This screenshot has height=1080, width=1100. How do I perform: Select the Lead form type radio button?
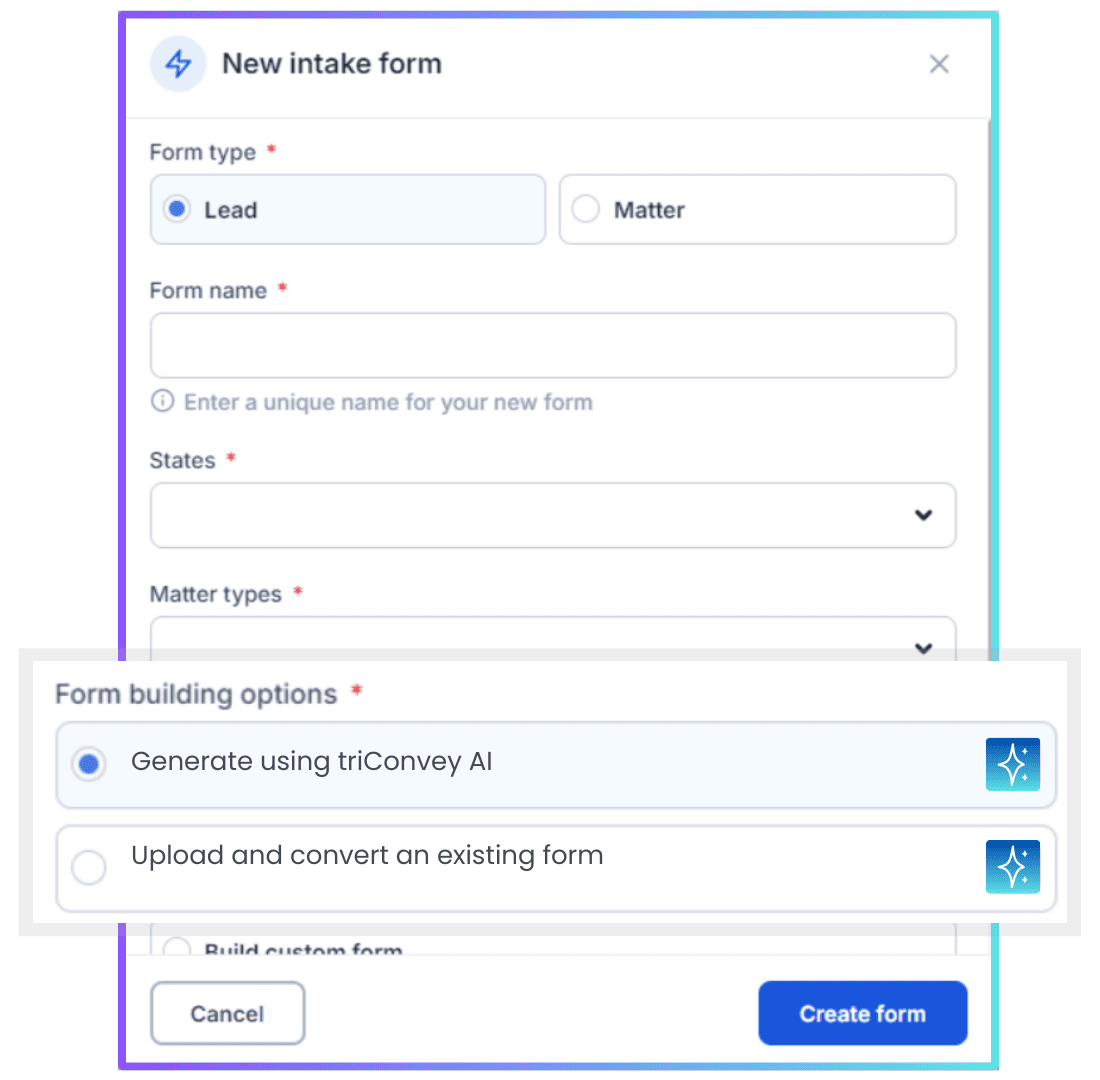point(177,208)
